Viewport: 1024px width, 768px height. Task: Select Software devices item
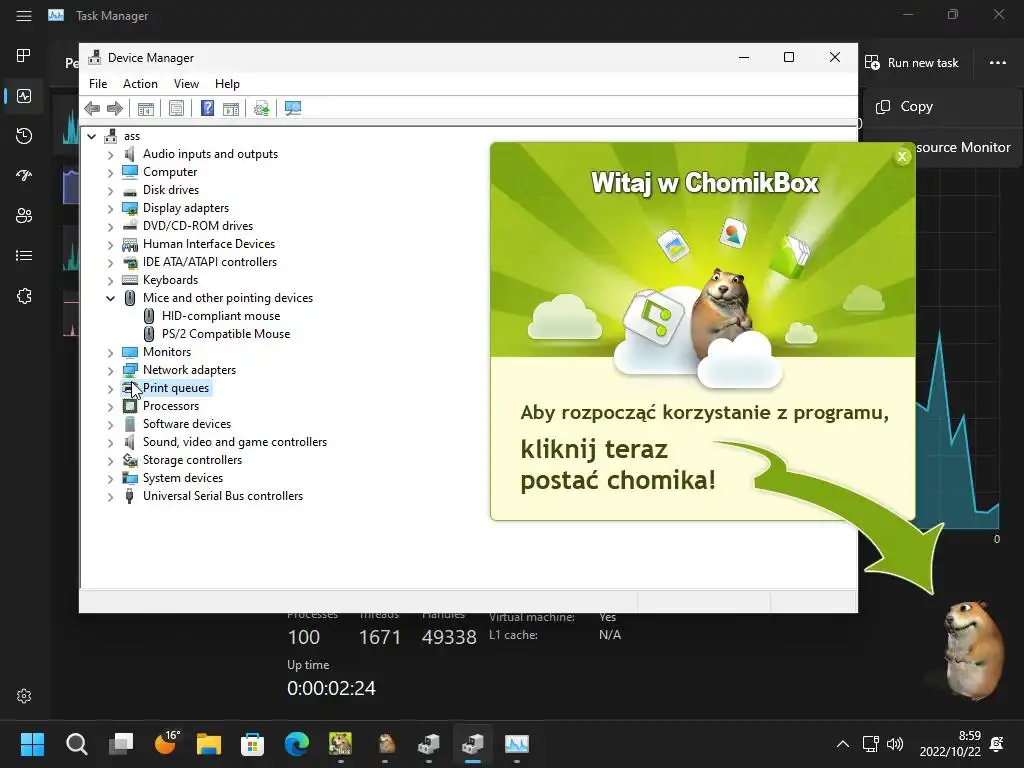(x=187, y=424)
